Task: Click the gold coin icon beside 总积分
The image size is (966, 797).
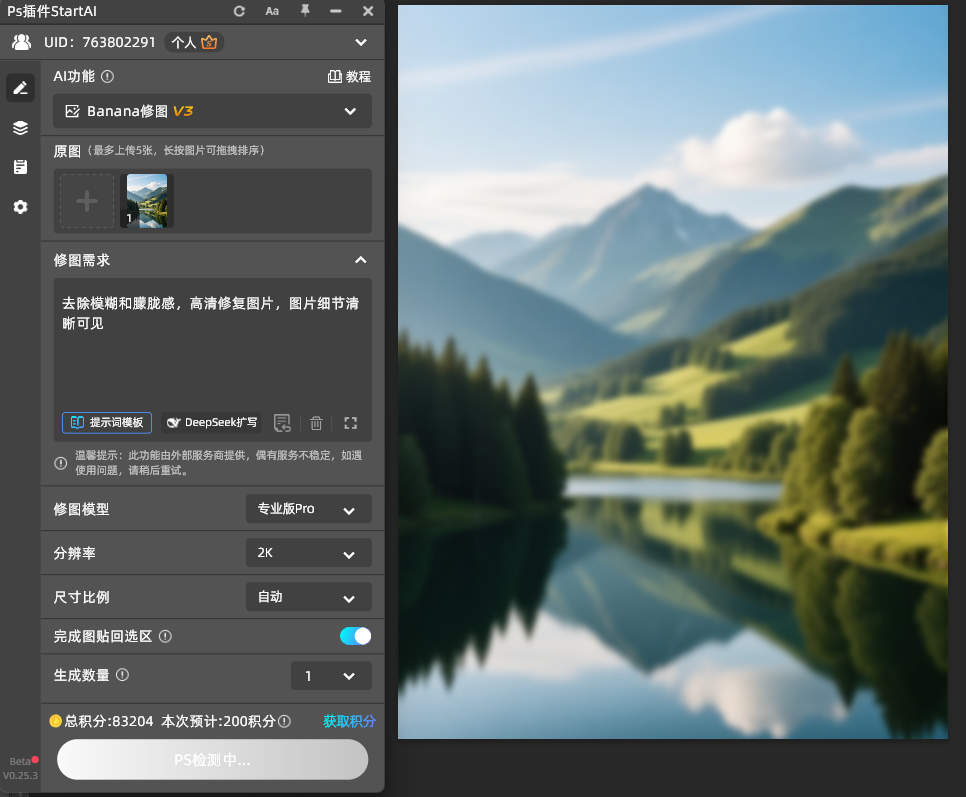Action: [55, 721]
